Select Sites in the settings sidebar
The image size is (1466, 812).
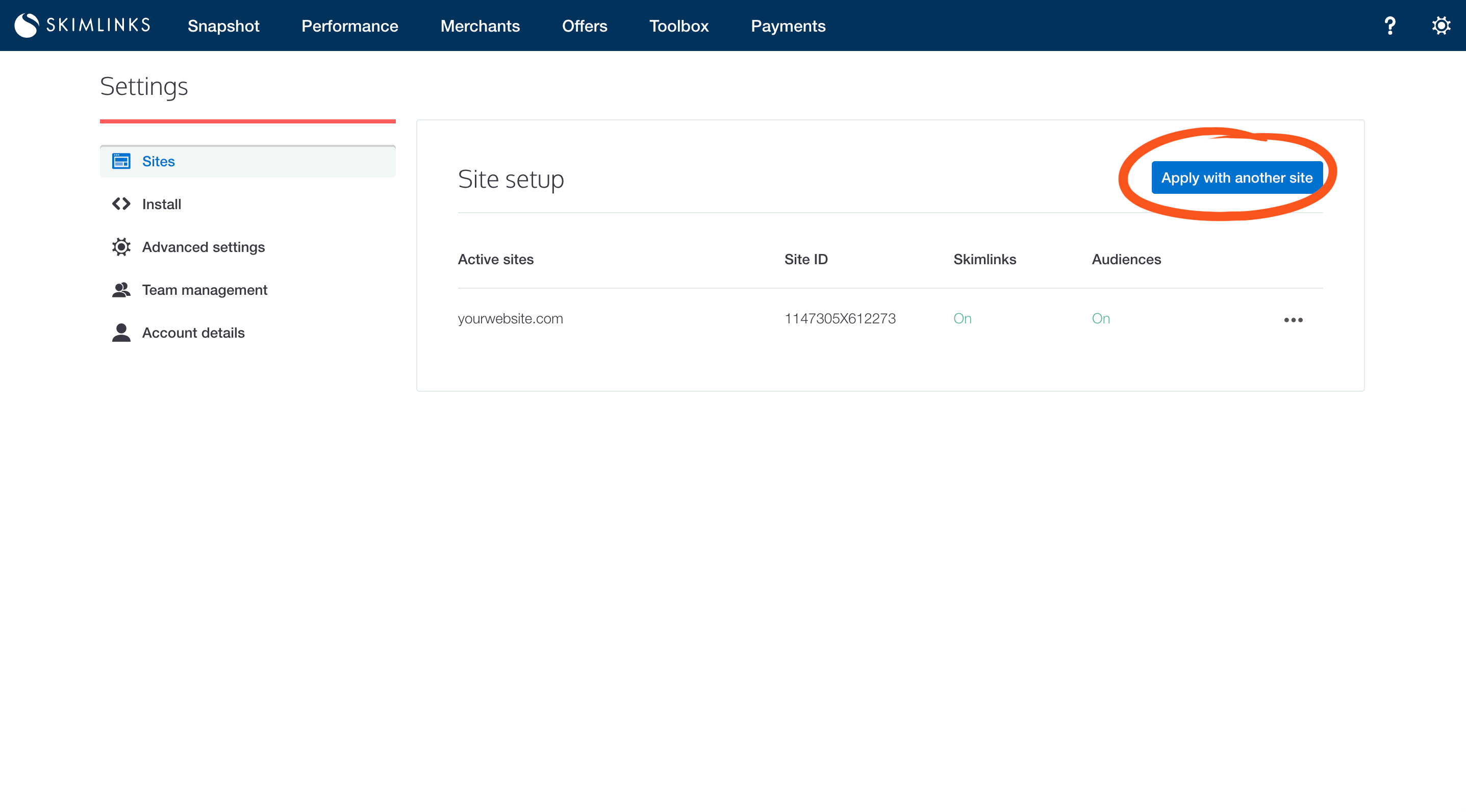click(247, 161)
